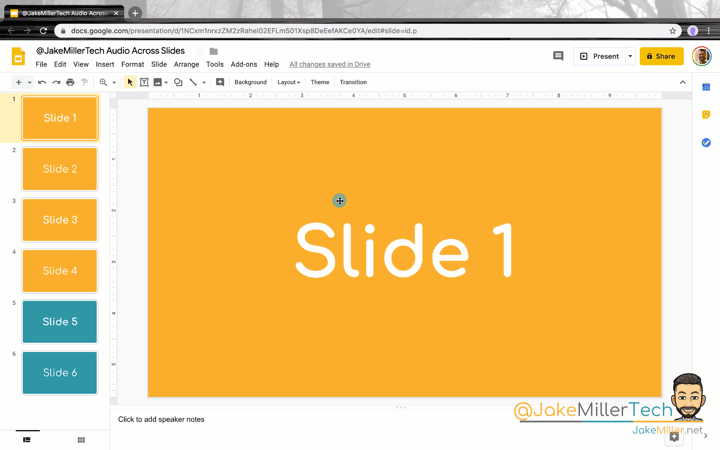Print the presentation
The height and width of the screenshot is (450, 720).
coord(70,82)
